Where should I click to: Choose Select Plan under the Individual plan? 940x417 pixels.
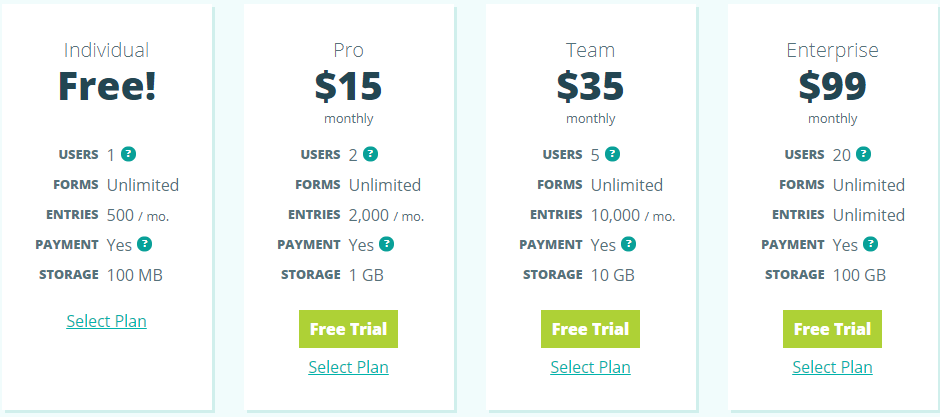(106, 321)
